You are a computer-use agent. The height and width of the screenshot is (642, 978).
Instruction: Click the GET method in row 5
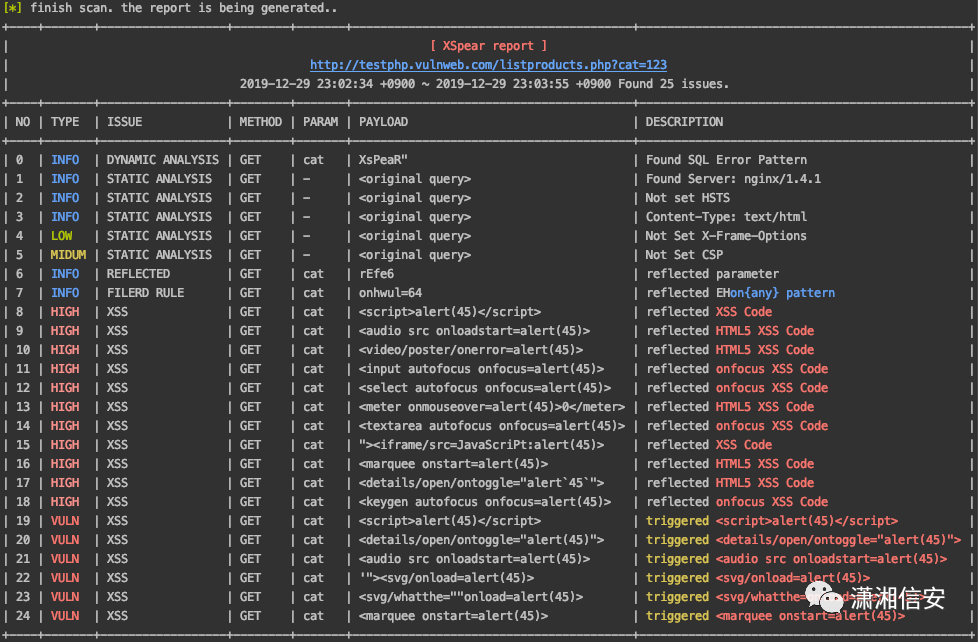[x=250, y=255]
